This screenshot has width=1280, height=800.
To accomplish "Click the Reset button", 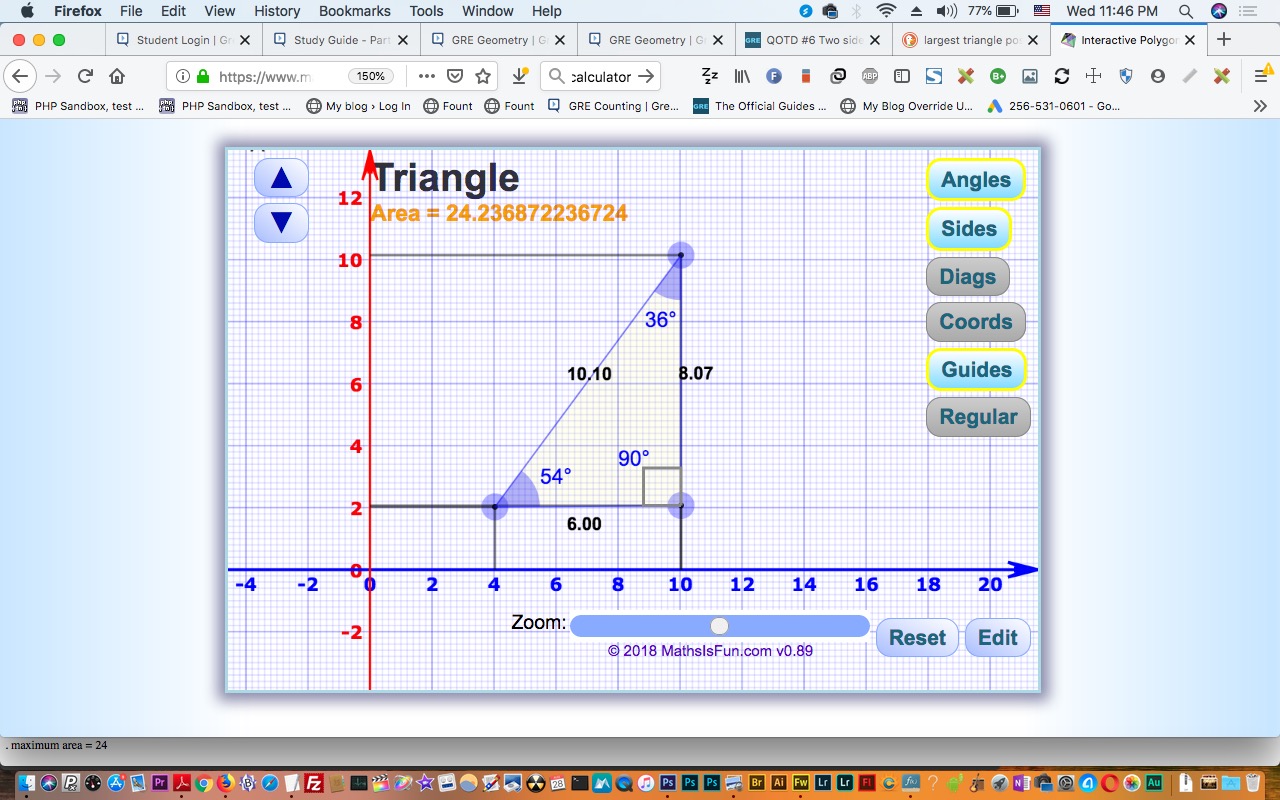I will coord(917,638).
